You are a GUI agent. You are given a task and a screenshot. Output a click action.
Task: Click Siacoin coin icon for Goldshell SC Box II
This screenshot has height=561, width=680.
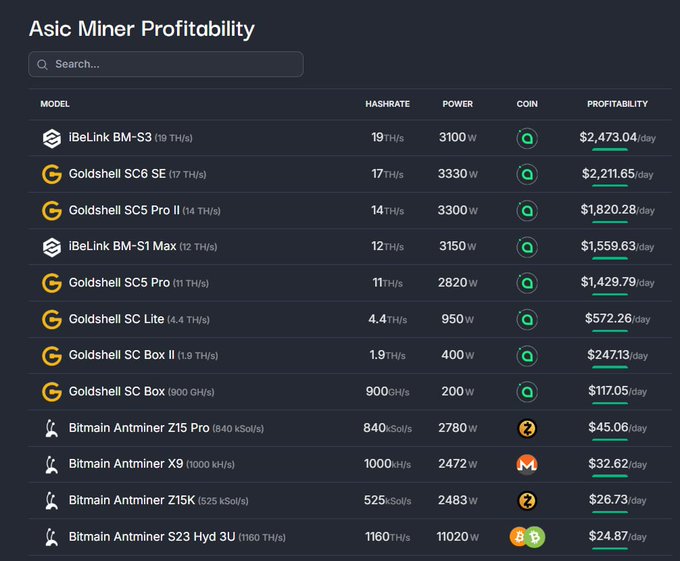(527, 356)
